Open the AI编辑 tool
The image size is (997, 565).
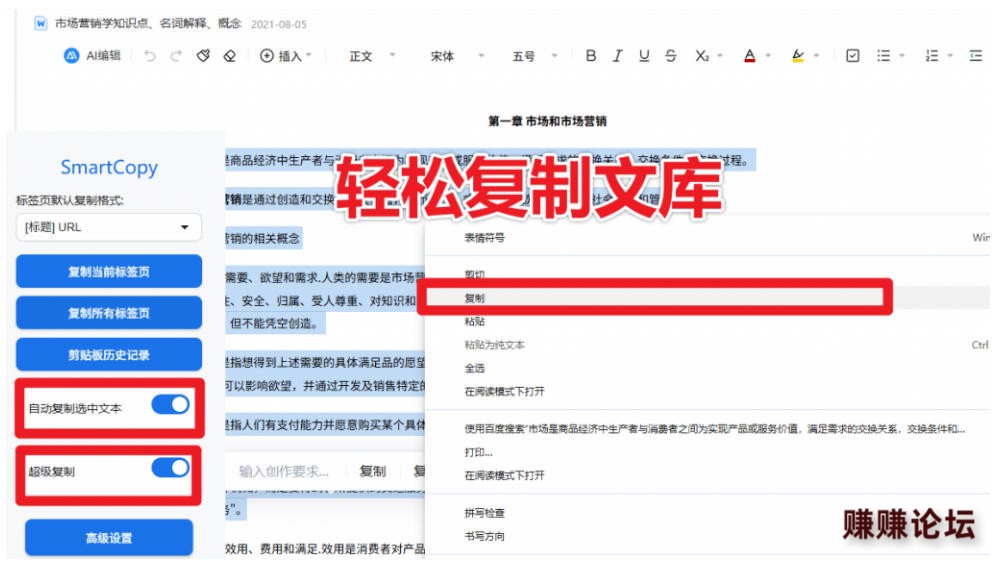(92, 56)
